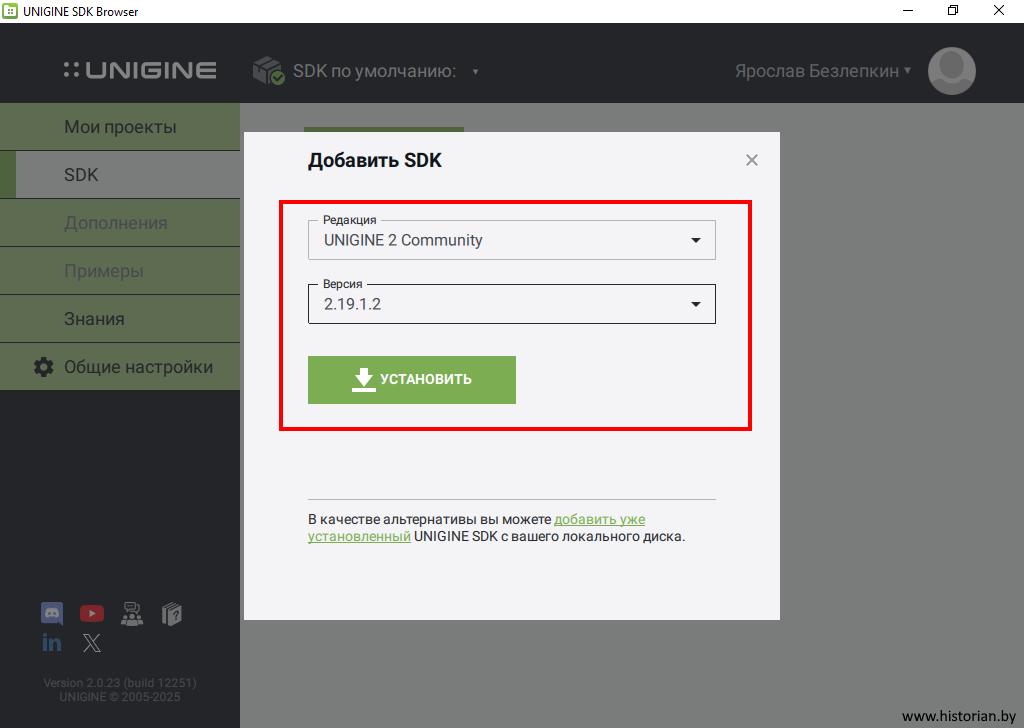Open the Ярослав Безлепкин account menu

(822, 72)
